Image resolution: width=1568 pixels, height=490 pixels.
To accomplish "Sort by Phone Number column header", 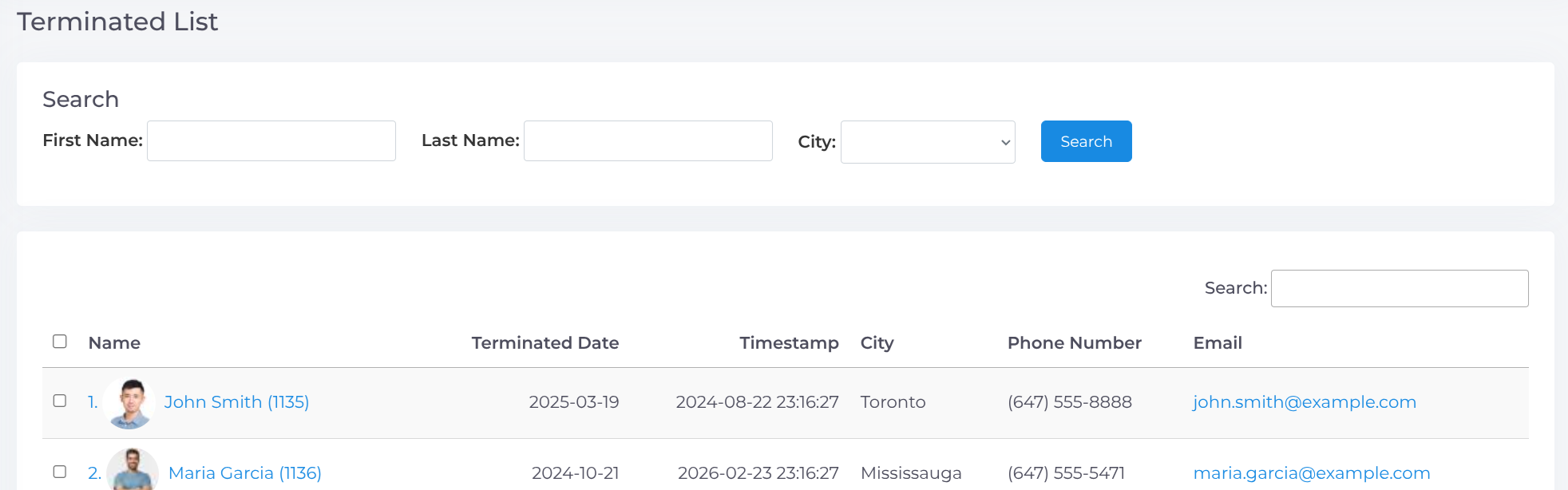I will 1075,343.
